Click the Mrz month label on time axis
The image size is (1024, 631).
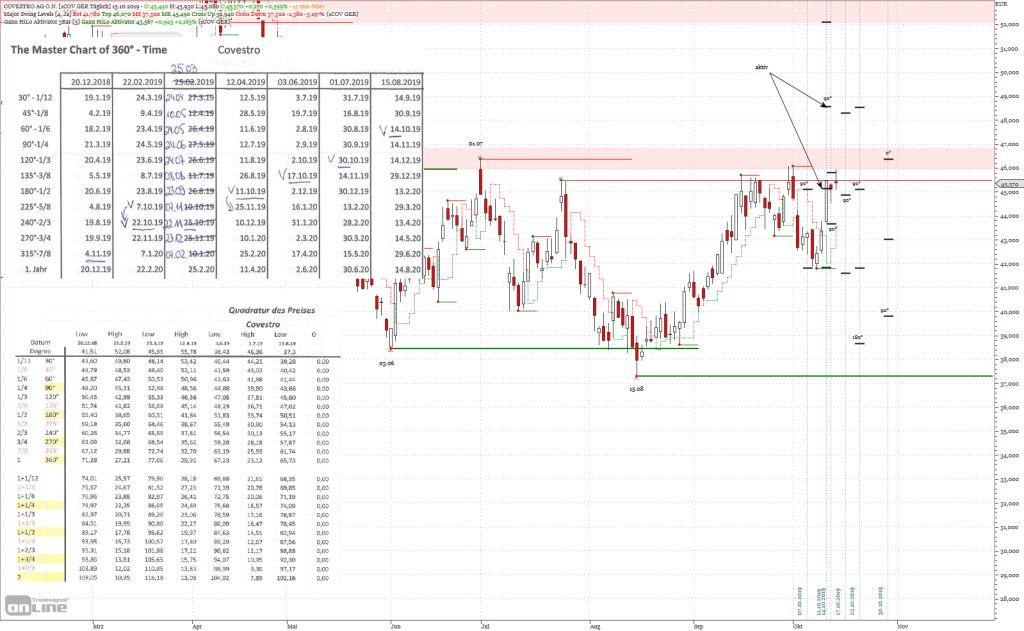98,626
